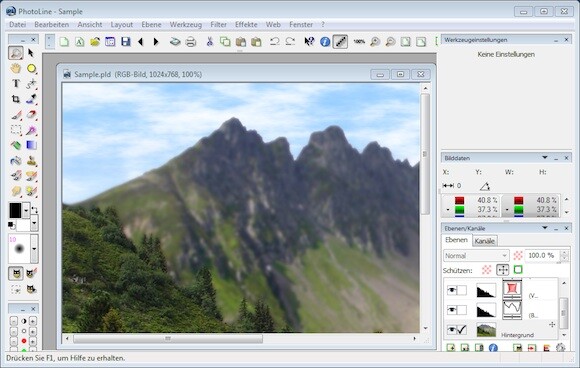Select the Hand pan tool
Viewport: 580px width, 368px height.
[16, 68]
